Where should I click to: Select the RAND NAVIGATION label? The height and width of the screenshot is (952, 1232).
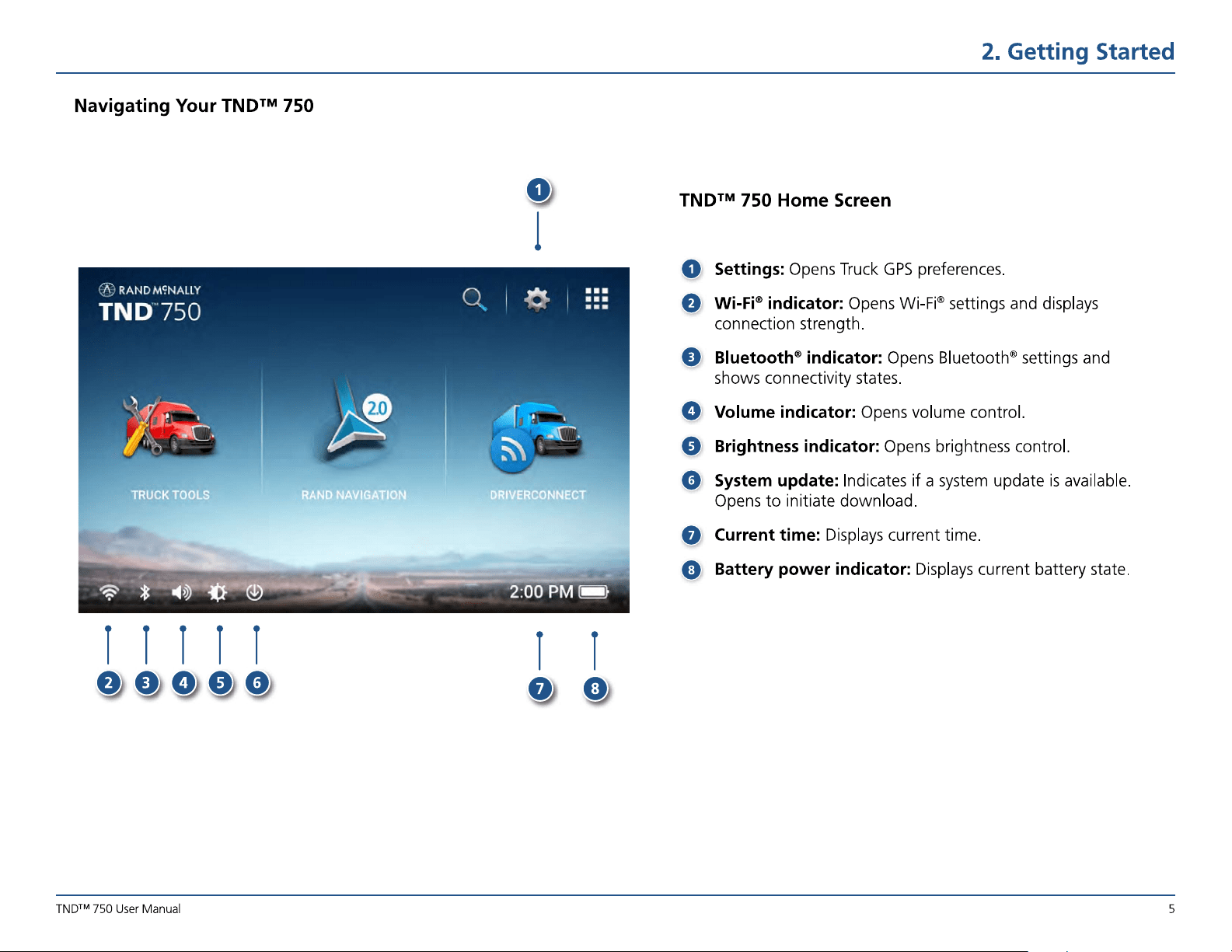[354, 495]
